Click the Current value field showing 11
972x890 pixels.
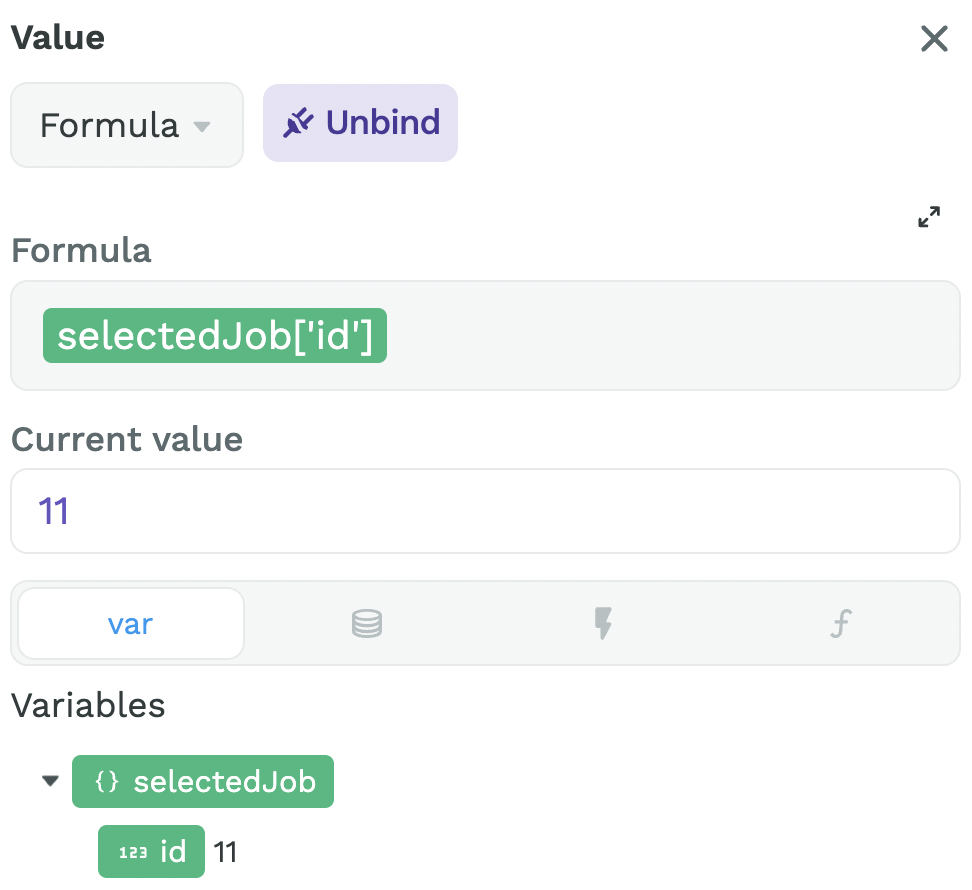pos(485,511)
